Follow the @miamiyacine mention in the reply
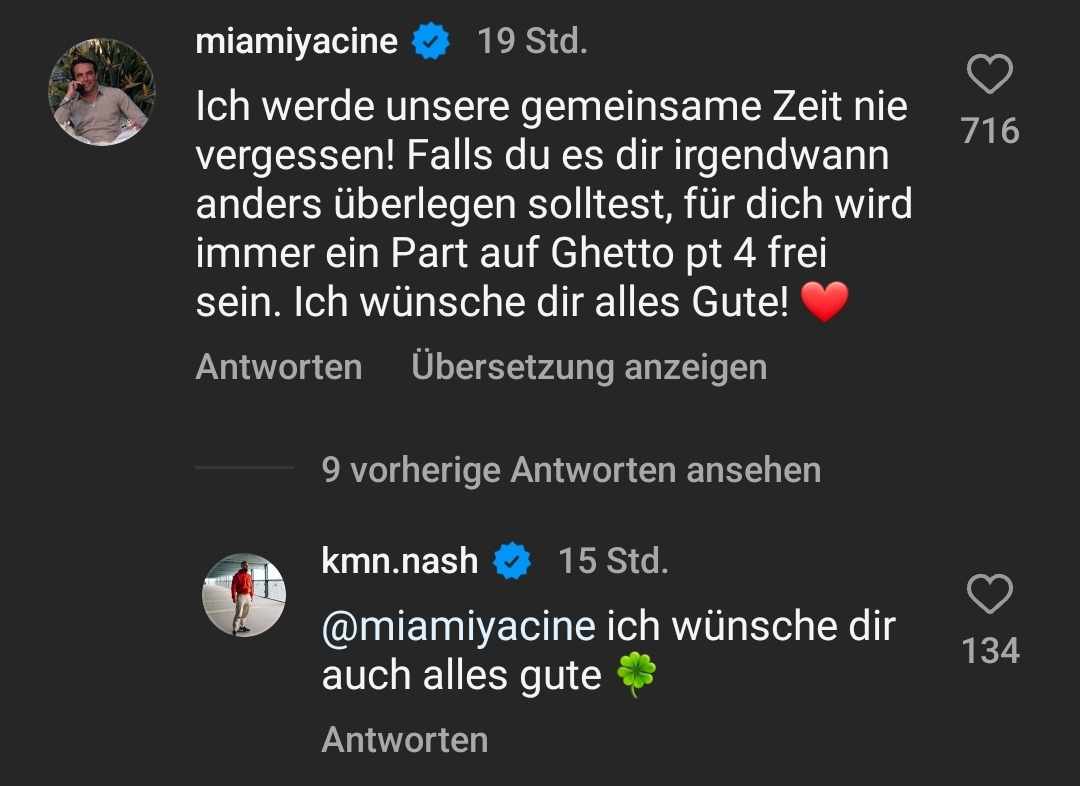The image size is (1080, 786). (x=458, y=627)
